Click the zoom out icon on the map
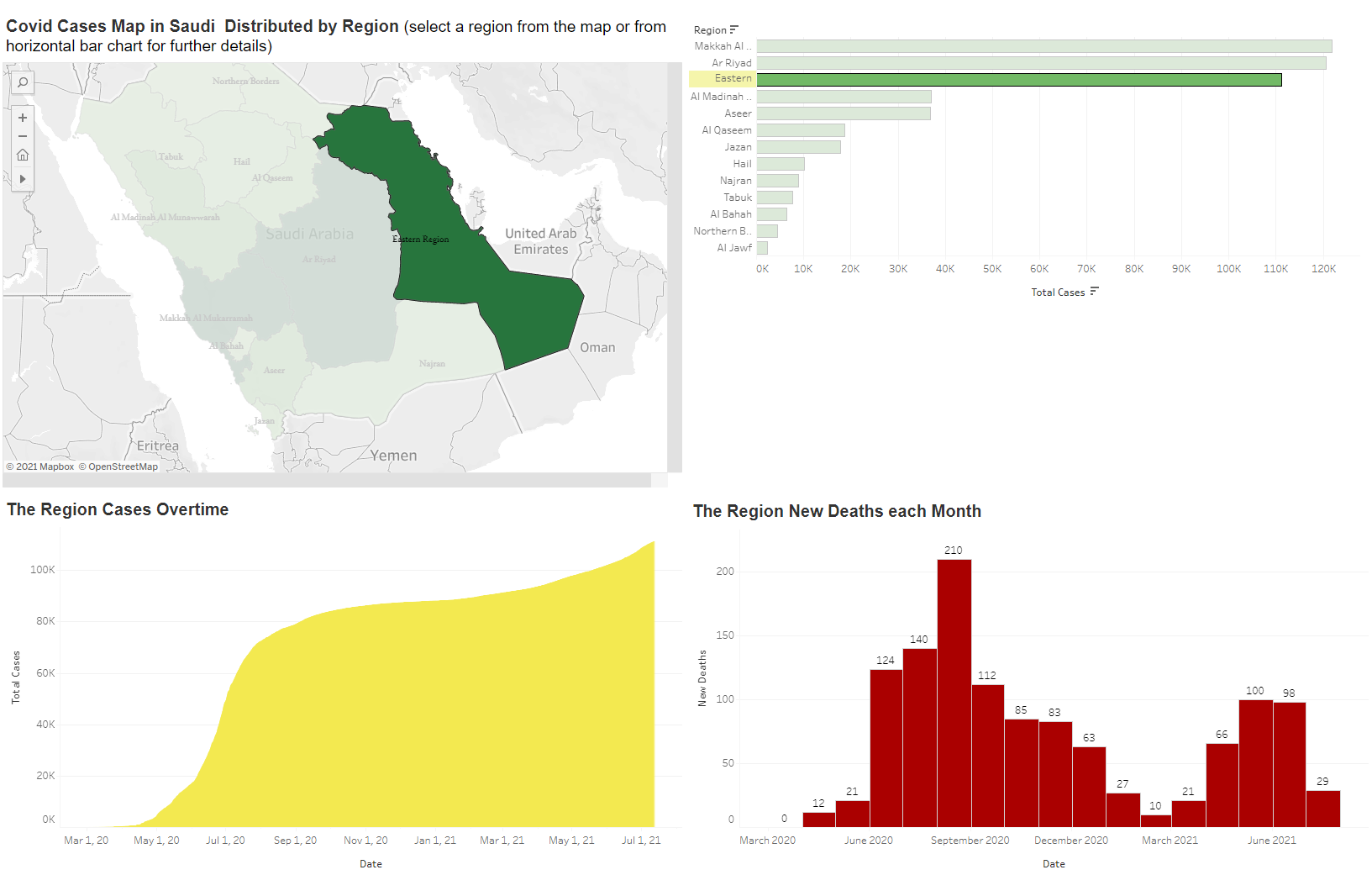1372x875 pixels. pyautogui.click(x=22, y=136)
